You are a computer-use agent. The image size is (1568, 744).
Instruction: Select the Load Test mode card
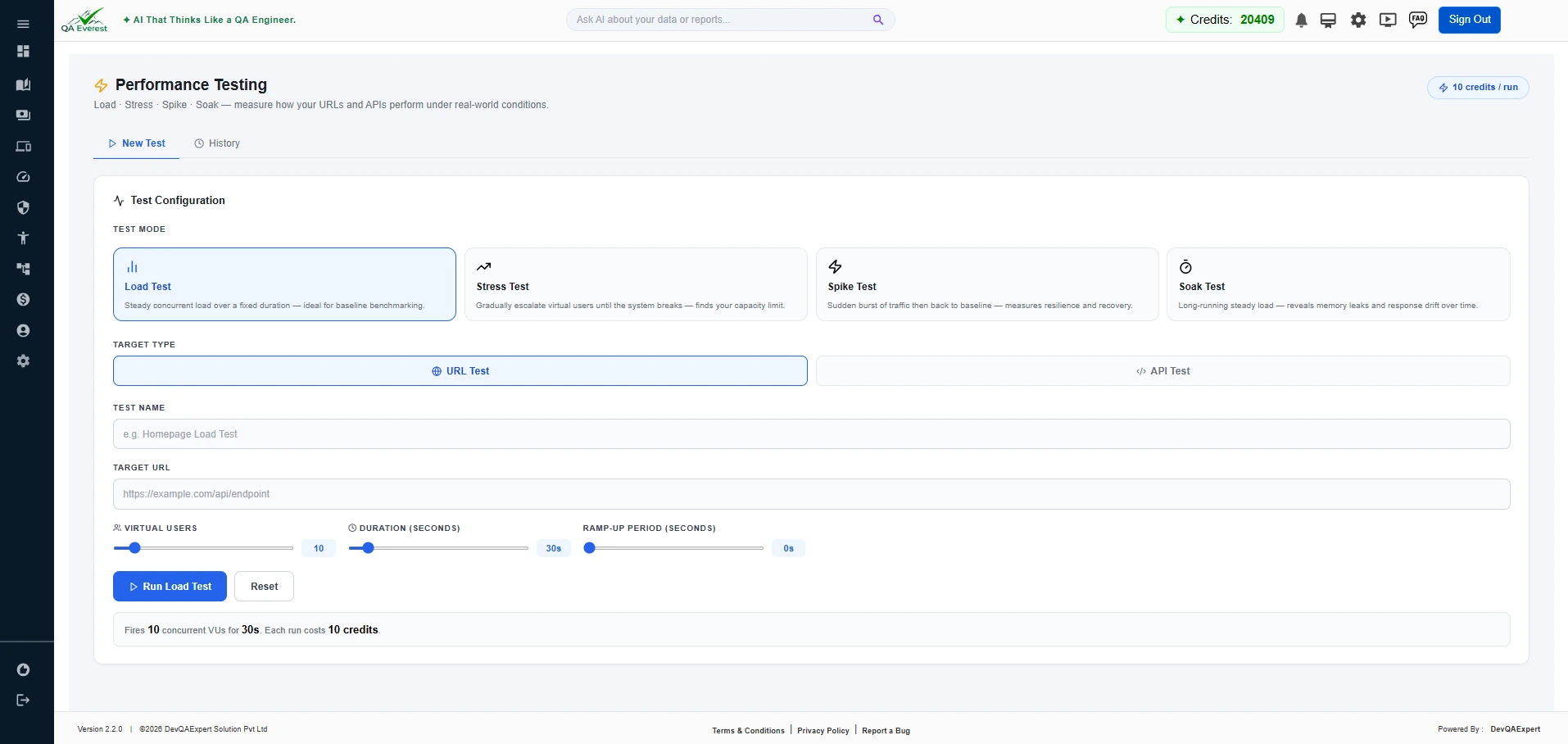coord(284,284)
